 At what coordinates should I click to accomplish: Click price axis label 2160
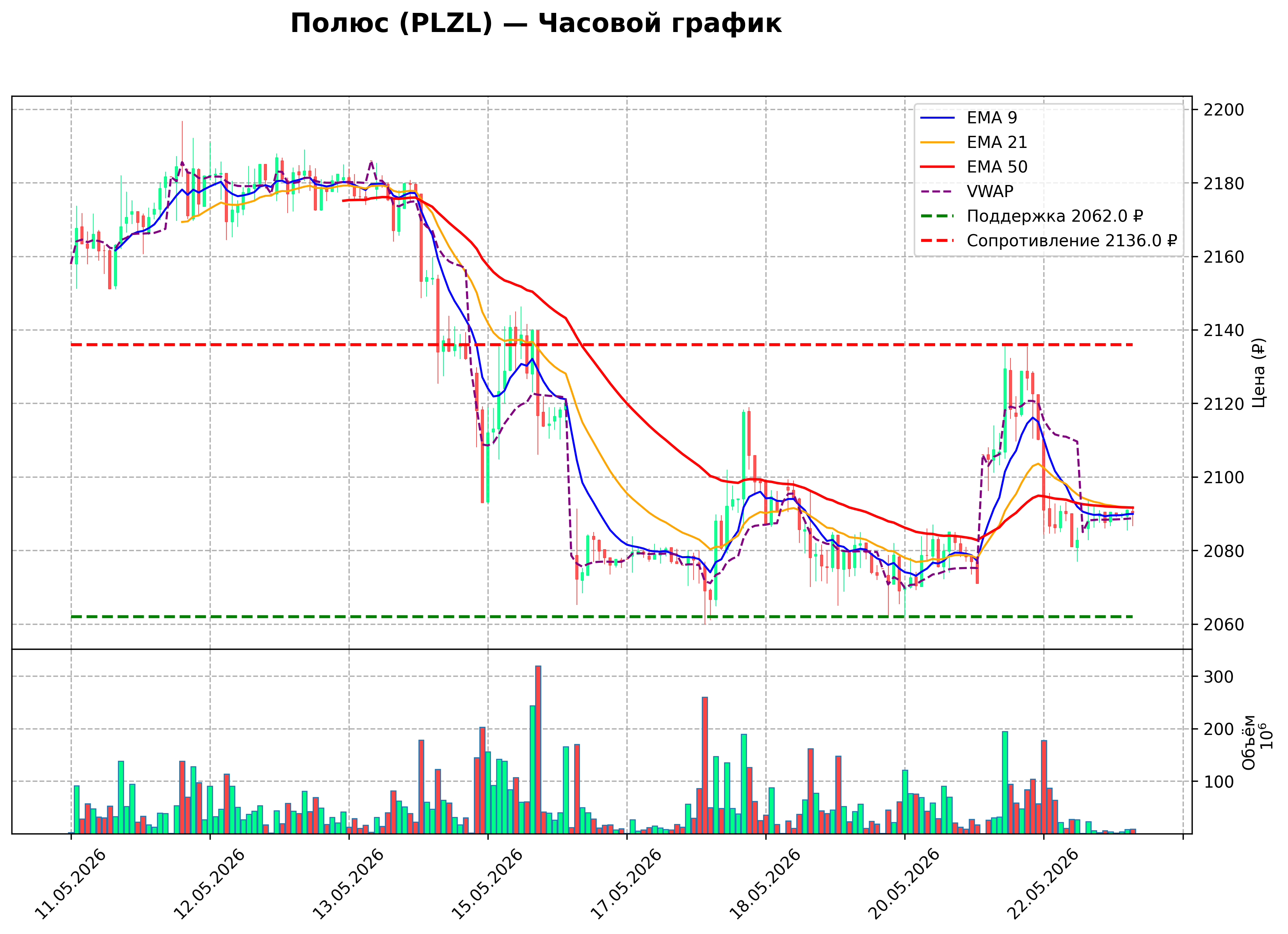tap(1224, 257)
